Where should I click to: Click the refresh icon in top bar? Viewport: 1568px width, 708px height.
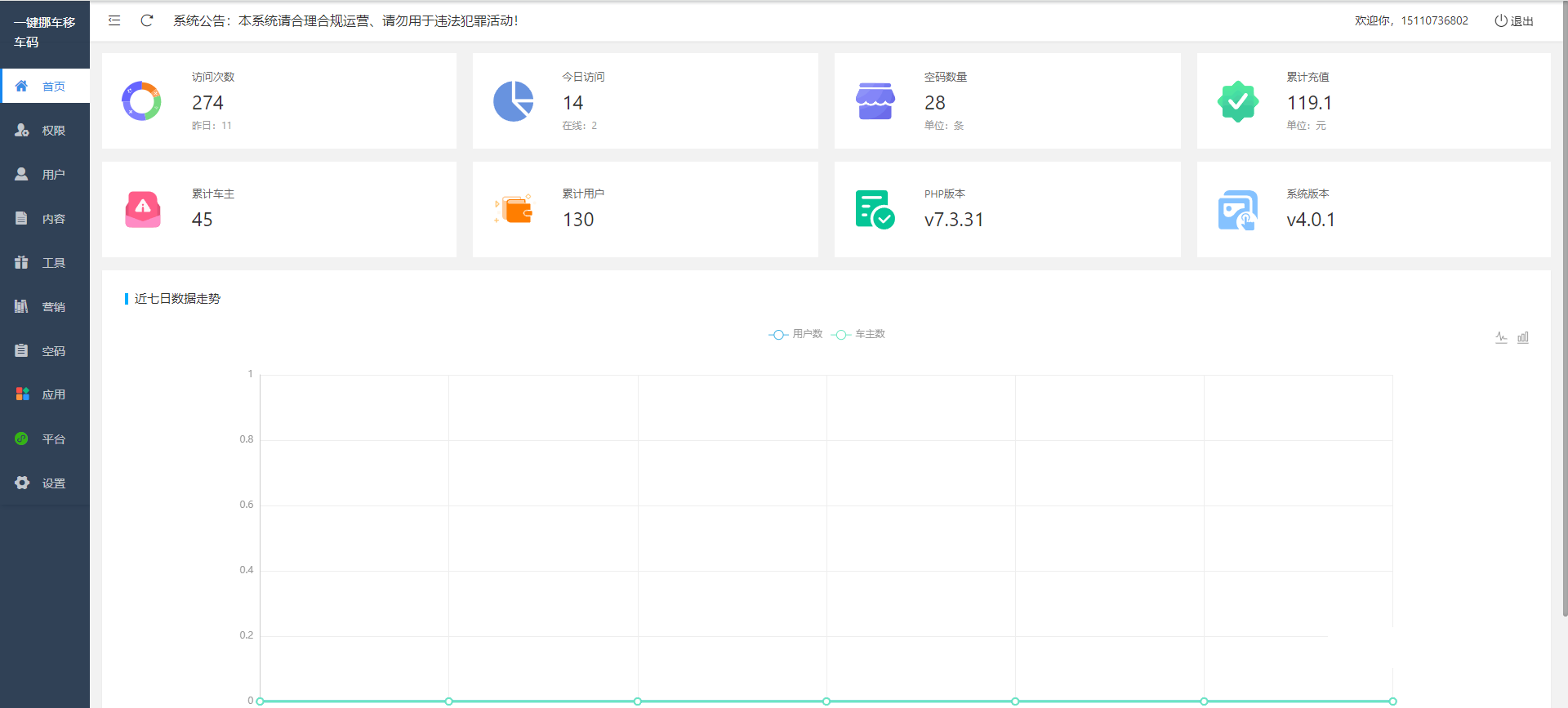click(147, 20)
